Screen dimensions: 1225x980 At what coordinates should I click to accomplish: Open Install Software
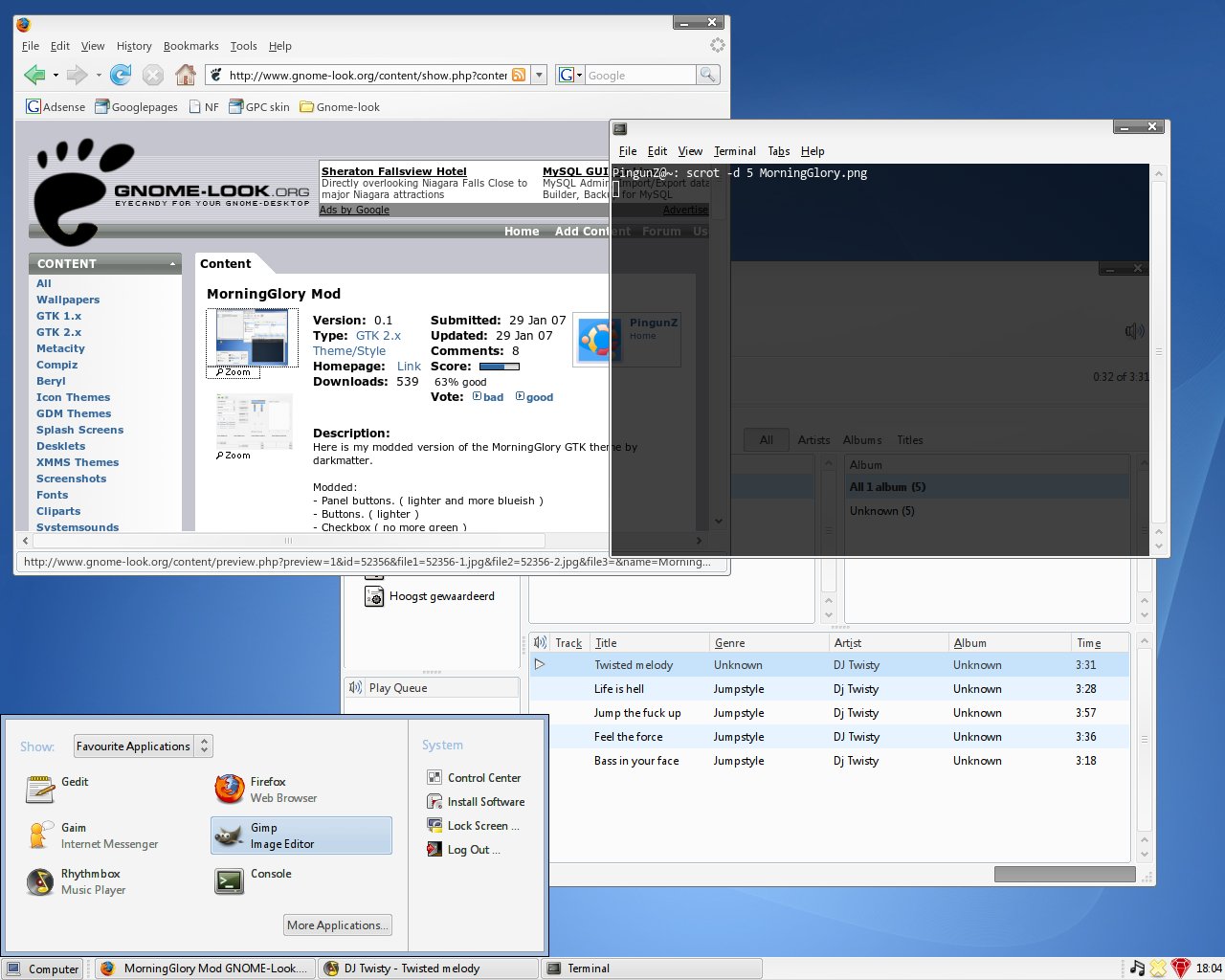pos(476,802)
